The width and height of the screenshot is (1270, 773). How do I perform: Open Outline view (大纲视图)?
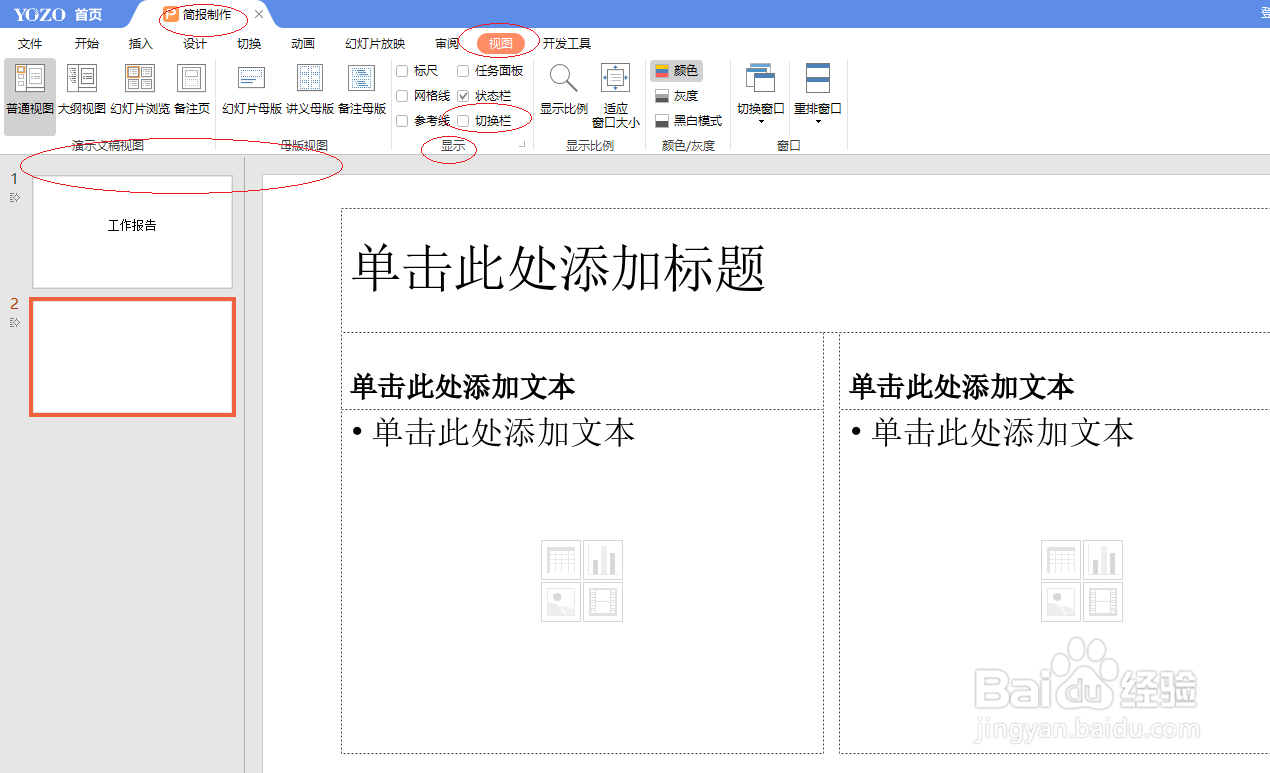click(82, 89)
